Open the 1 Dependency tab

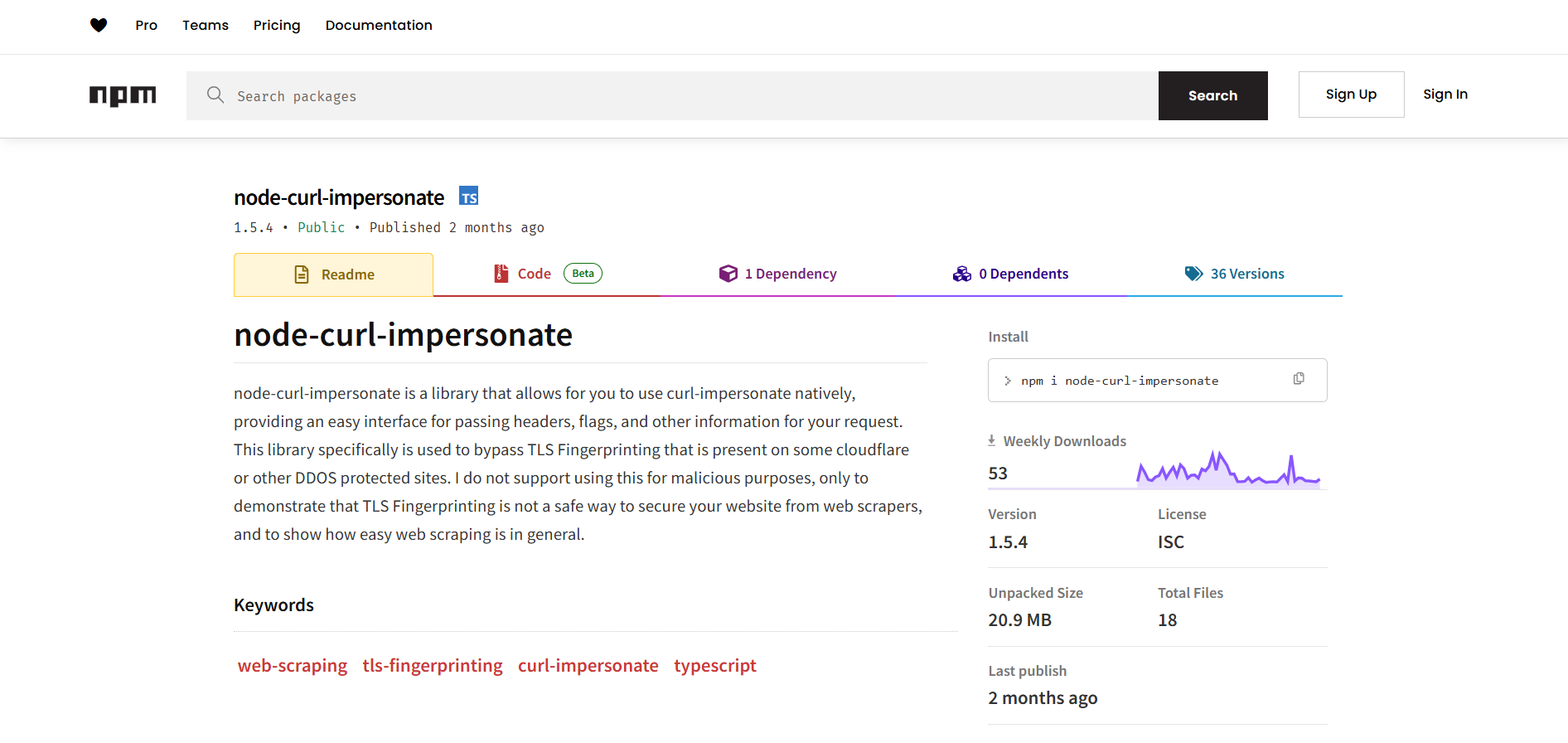click(x=777, y=274)
